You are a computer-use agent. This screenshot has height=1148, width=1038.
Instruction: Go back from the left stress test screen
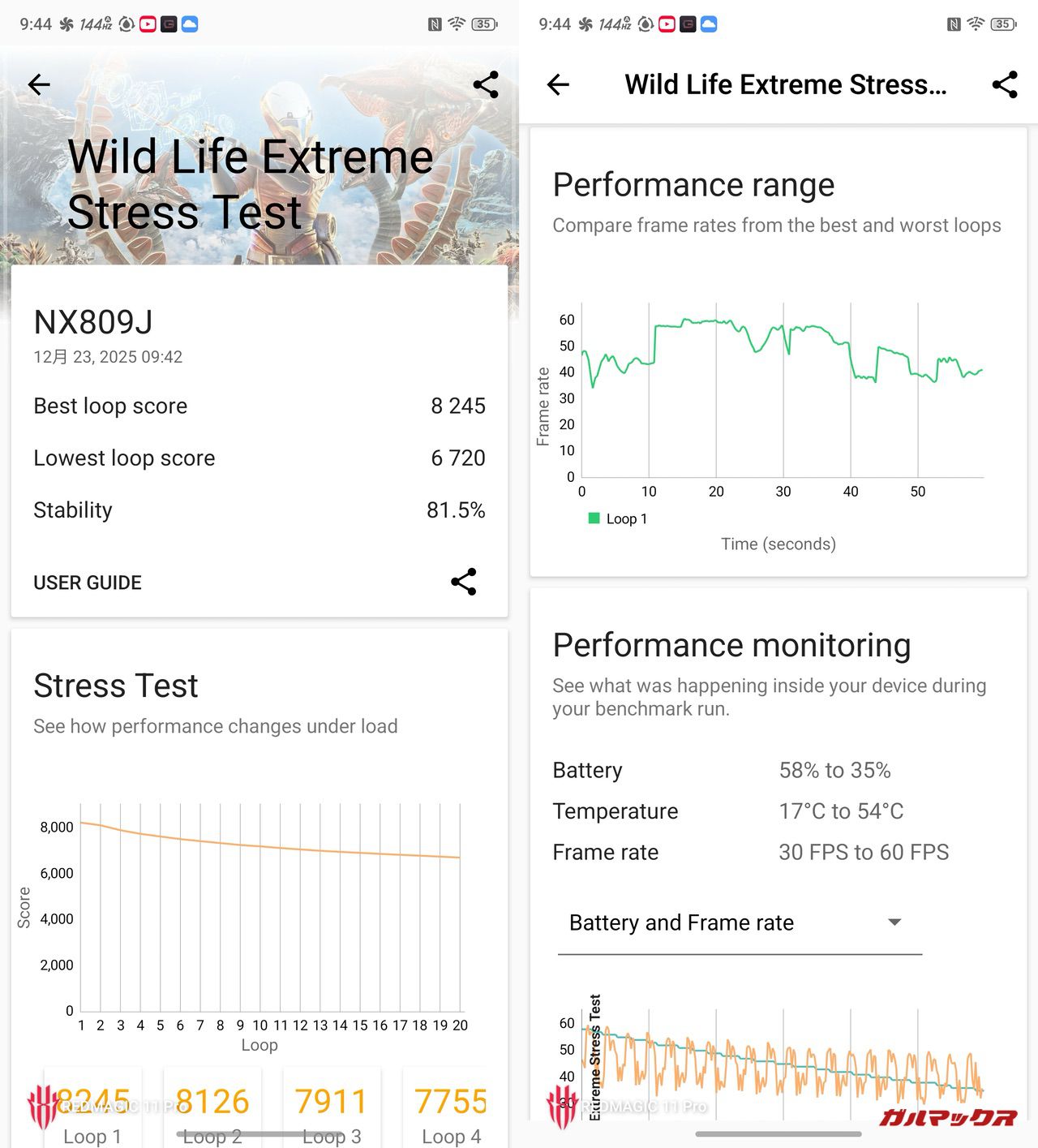(x=39, y=84)
